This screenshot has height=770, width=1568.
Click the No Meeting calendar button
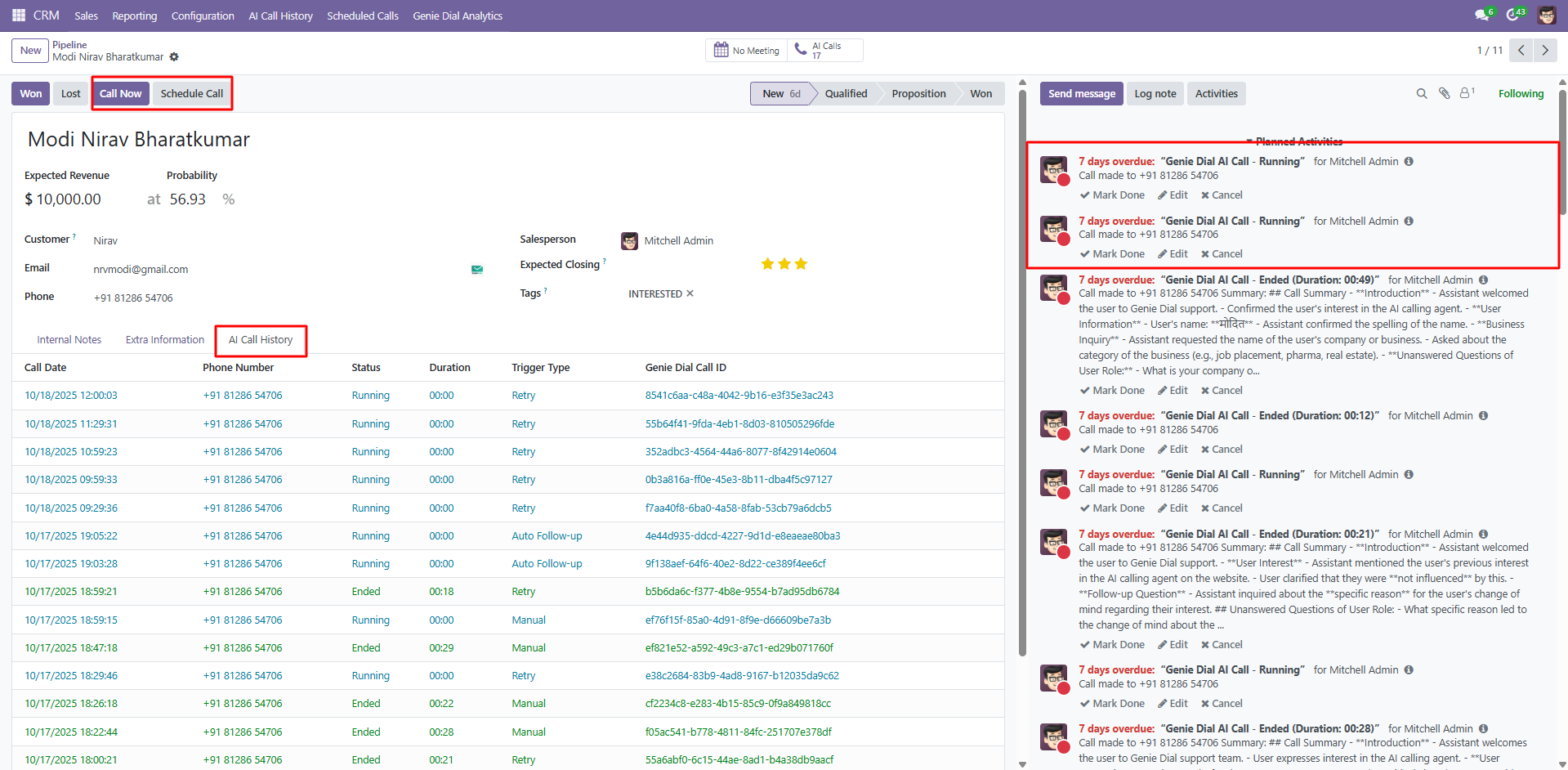coord(747,51)
